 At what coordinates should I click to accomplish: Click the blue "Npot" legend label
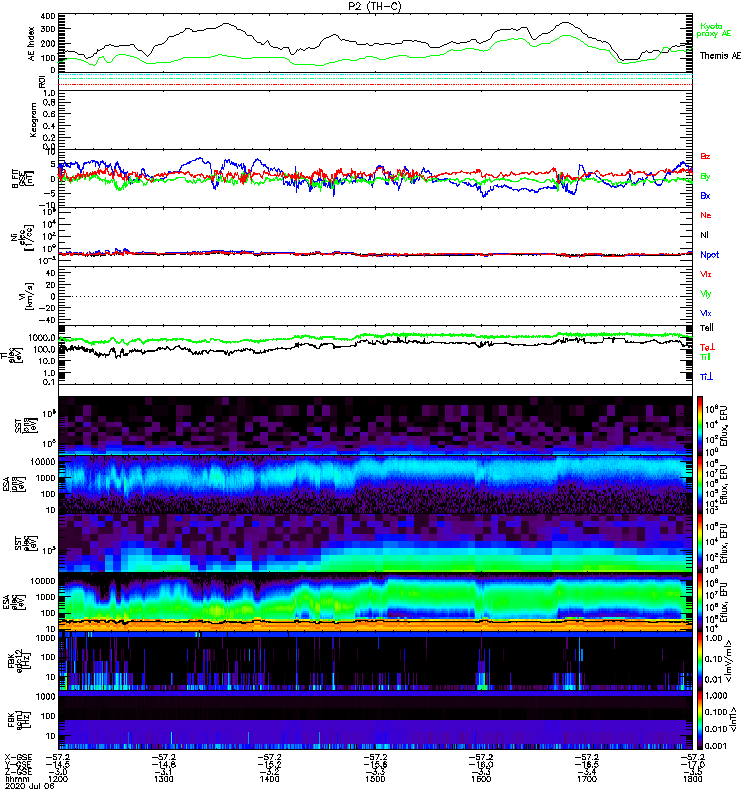click(x=709, y=255)
